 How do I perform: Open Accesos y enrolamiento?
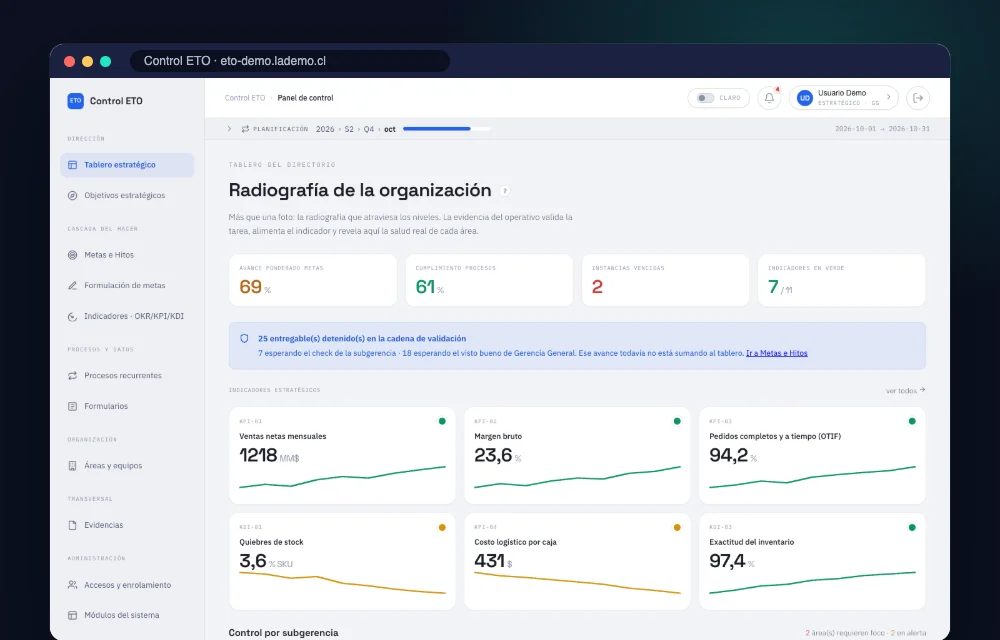point(127,585)
